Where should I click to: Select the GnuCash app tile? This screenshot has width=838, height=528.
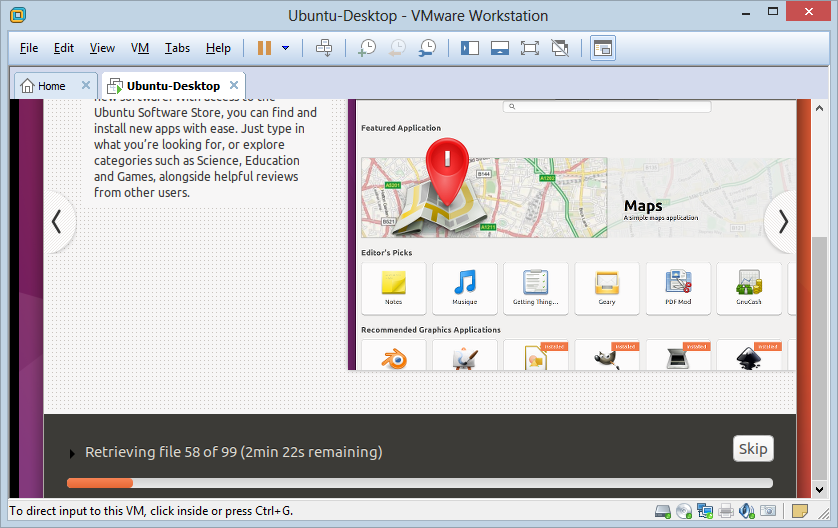(749, 289)
